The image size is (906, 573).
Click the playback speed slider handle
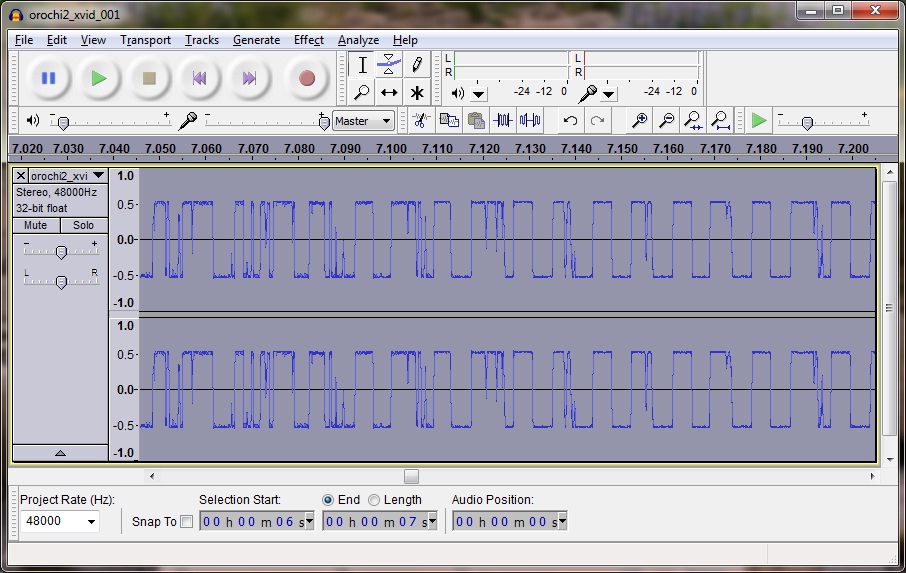[x=807, y=122]
